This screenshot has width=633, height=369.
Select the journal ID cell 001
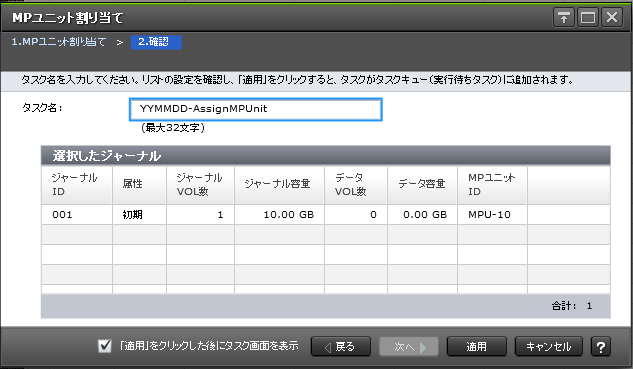(77, 214)
